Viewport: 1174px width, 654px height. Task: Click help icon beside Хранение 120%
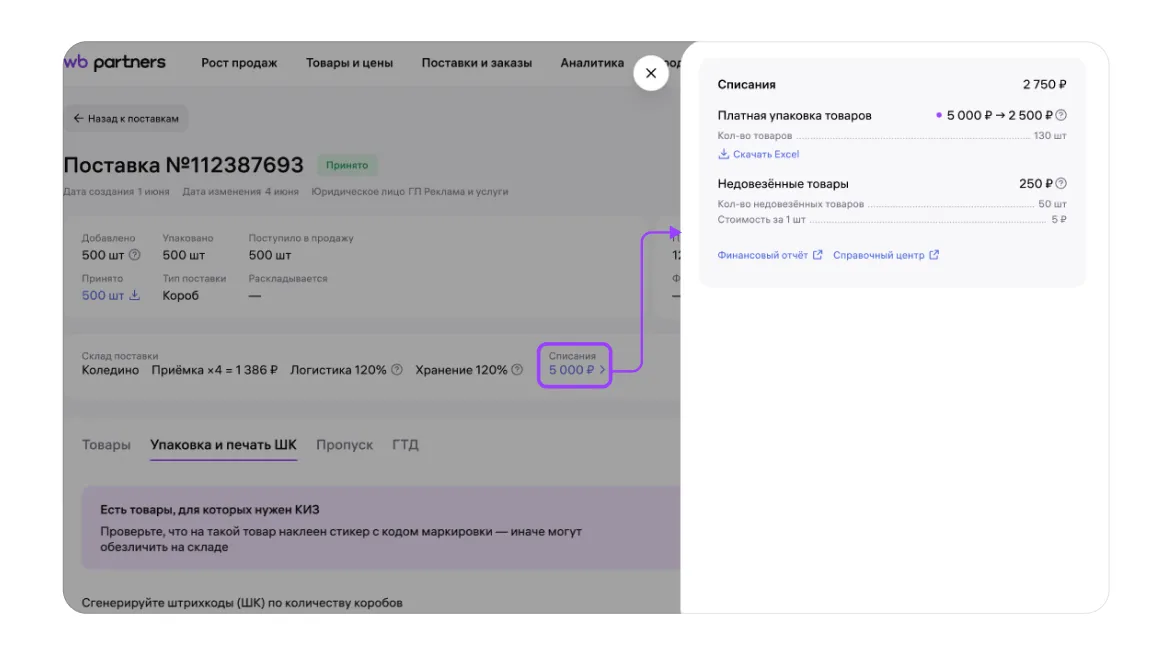517,370
